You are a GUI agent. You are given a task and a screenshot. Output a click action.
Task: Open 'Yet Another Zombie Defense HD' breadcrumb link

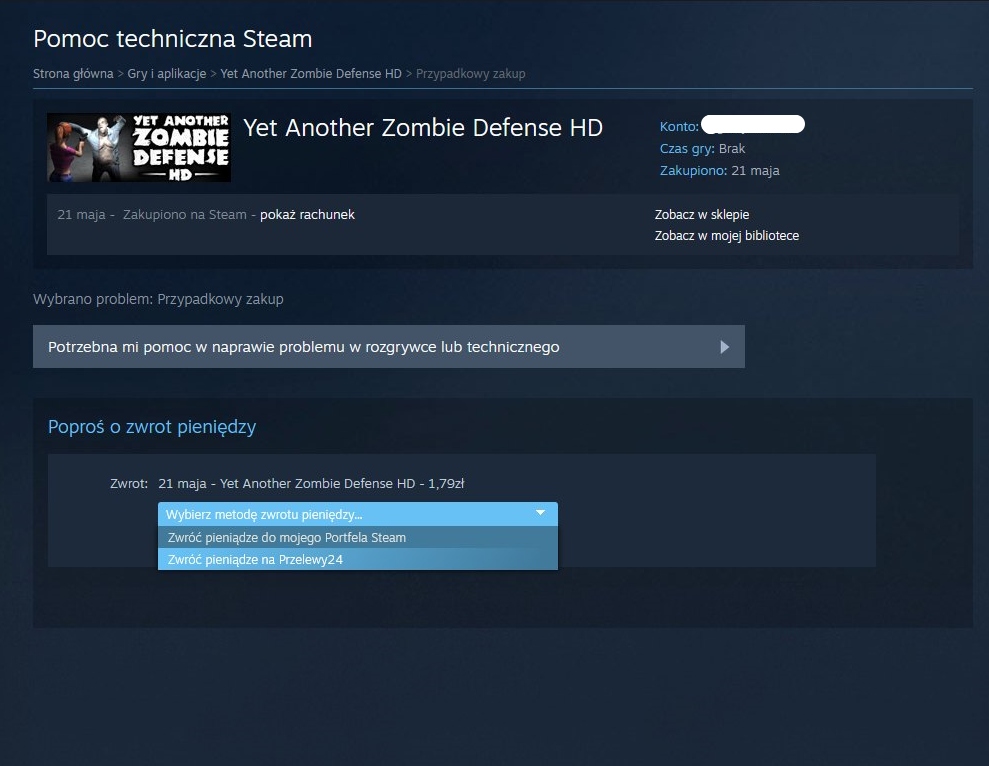[x=311, y=74]
